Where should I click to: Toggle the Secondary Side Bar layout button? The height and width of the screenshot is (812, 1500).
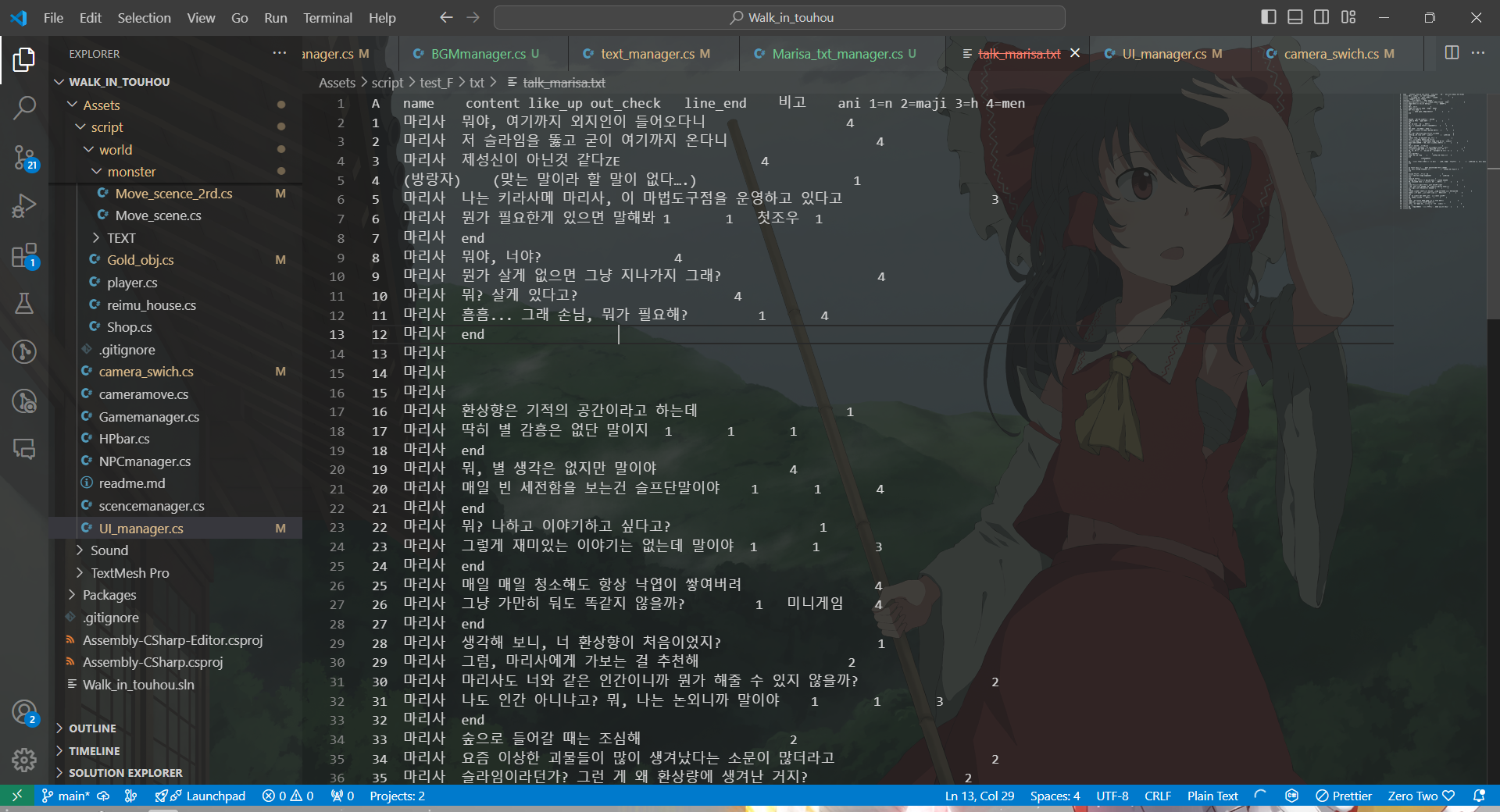[1322, 17]
